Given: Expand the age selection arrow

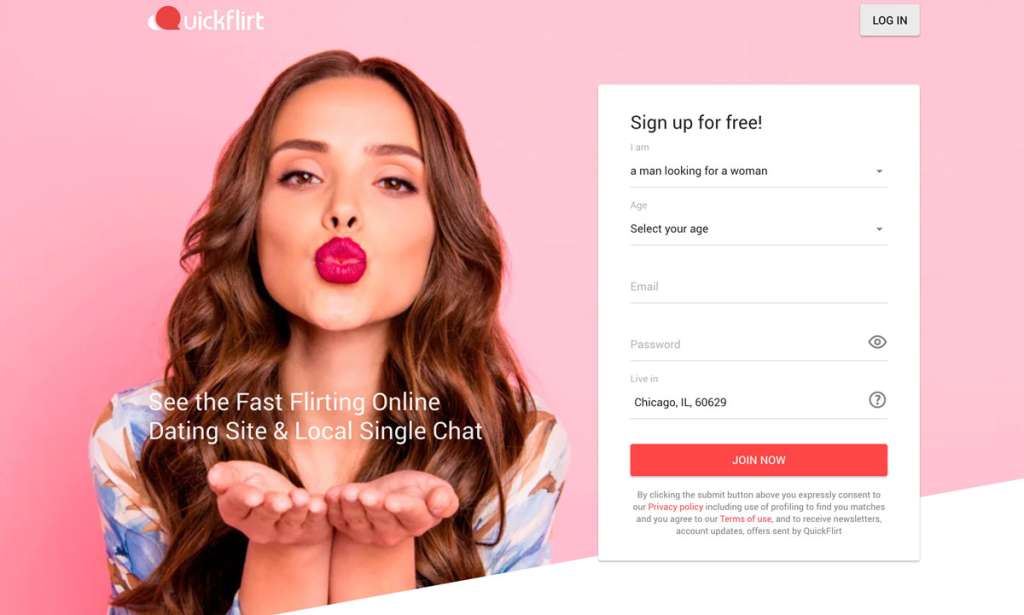Looking at the screenshot, I should click(x=879, y=229).
